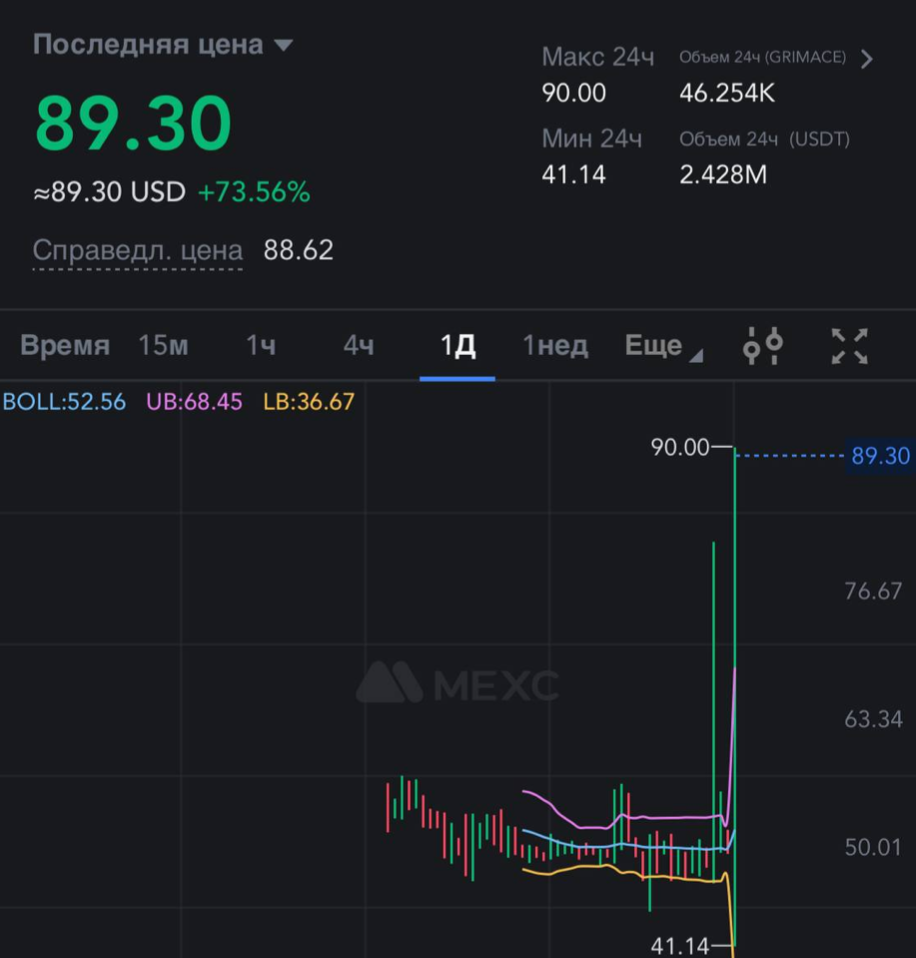Expand the chart to fullscreen

point(849,346)
